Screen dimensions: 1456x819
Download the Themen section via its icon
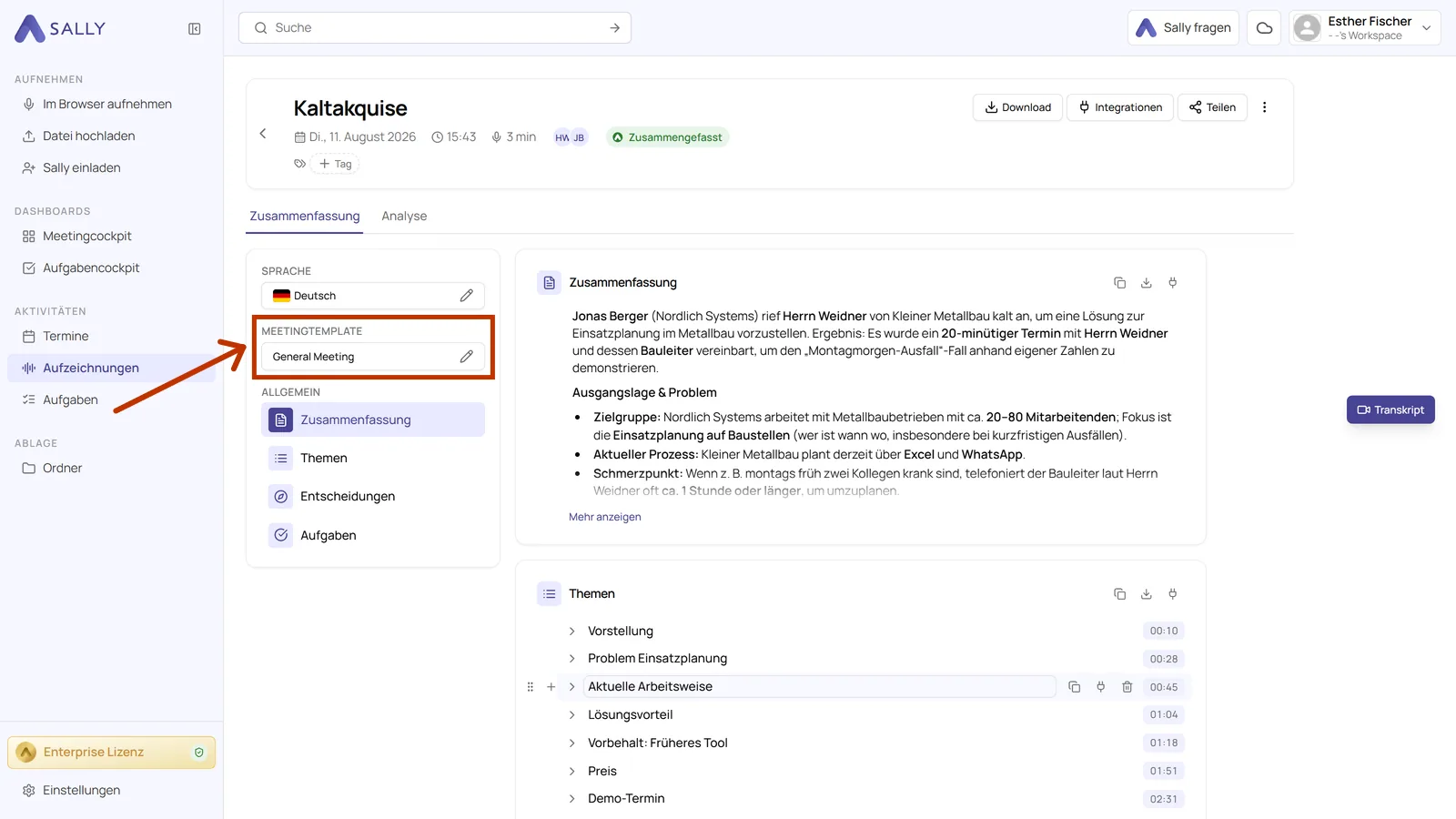click(x=1146, y=594)
